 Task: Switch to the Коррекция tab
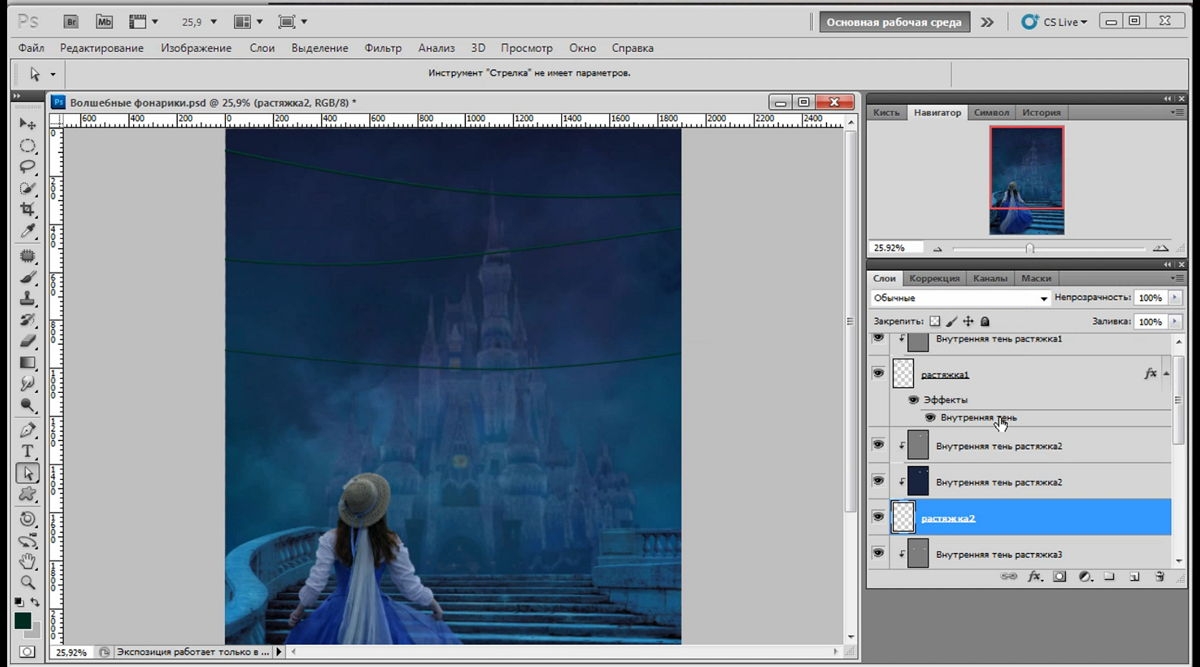935,278
